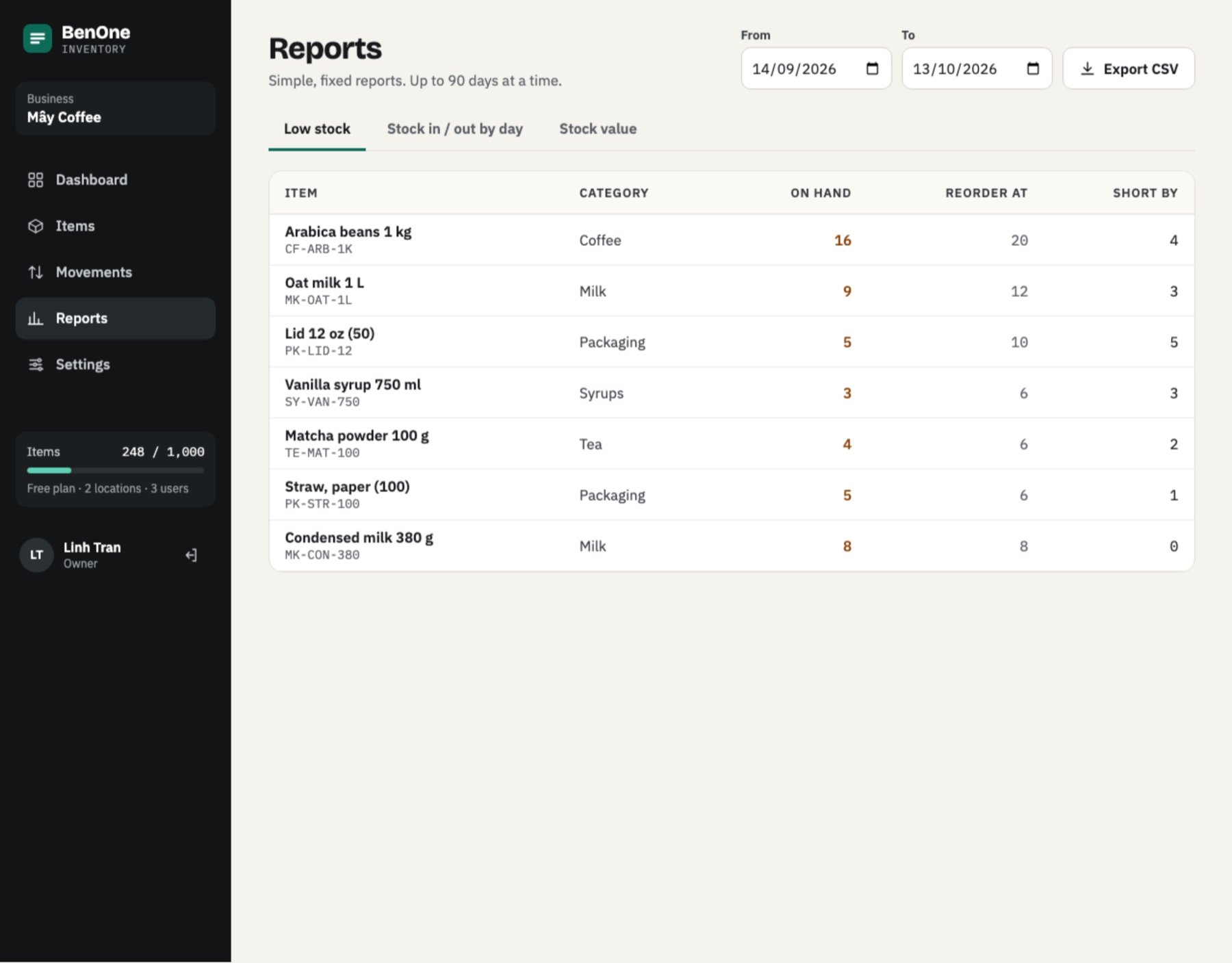
Task: Click the Reports bar chart icon
Action: [36, 318]
